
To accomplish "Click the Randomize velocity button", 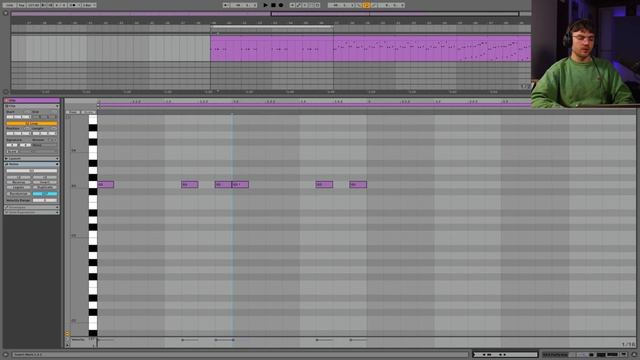I will coord(19,193).
